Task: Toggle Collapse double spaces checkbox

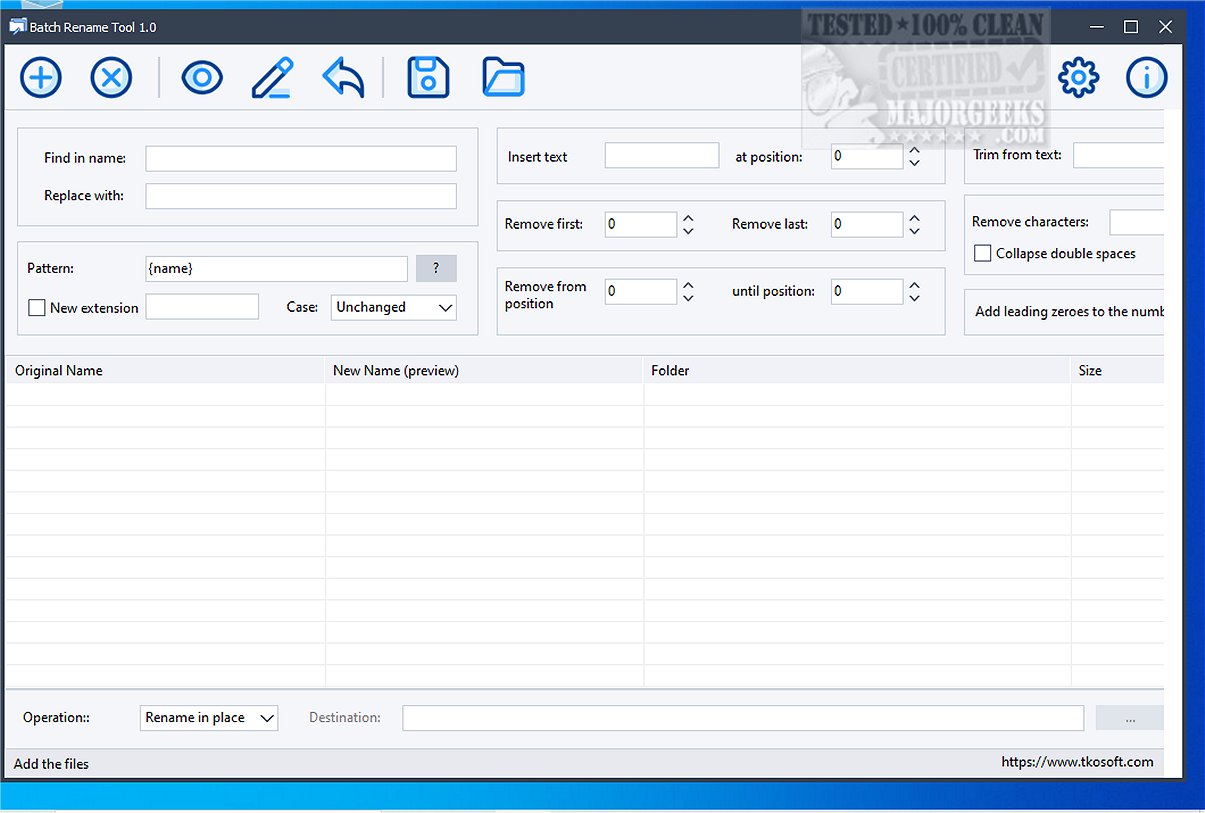Action: [983, 253]
